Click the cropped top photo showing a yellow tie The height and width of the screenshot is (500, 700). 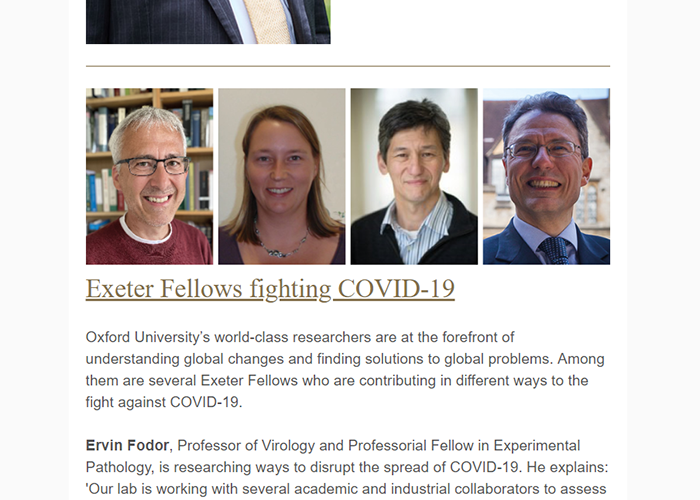208,21
